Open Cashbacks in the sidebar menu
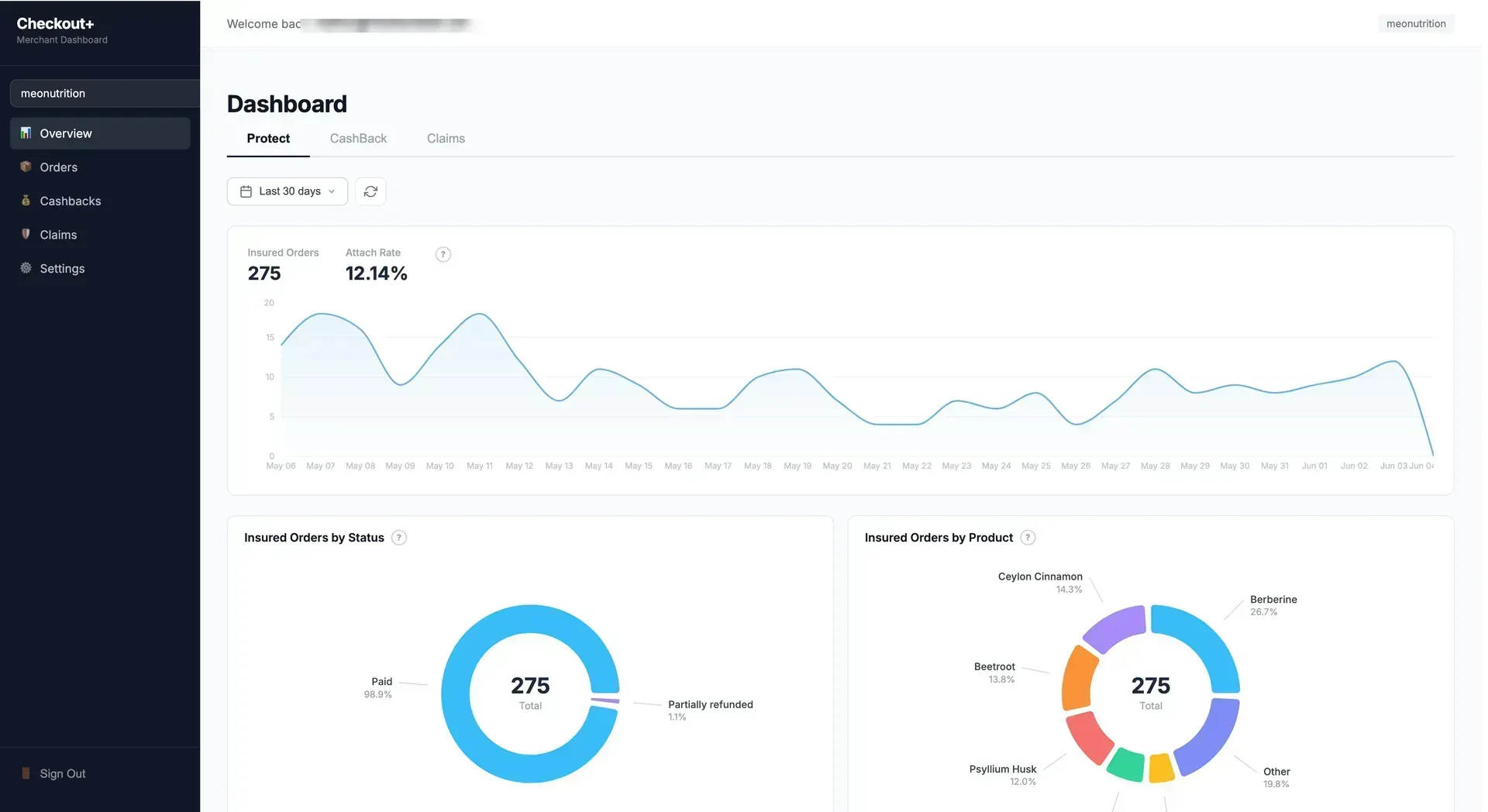Image resolution: width=1488 pixels, height=812 pixels. click(100, 201)
